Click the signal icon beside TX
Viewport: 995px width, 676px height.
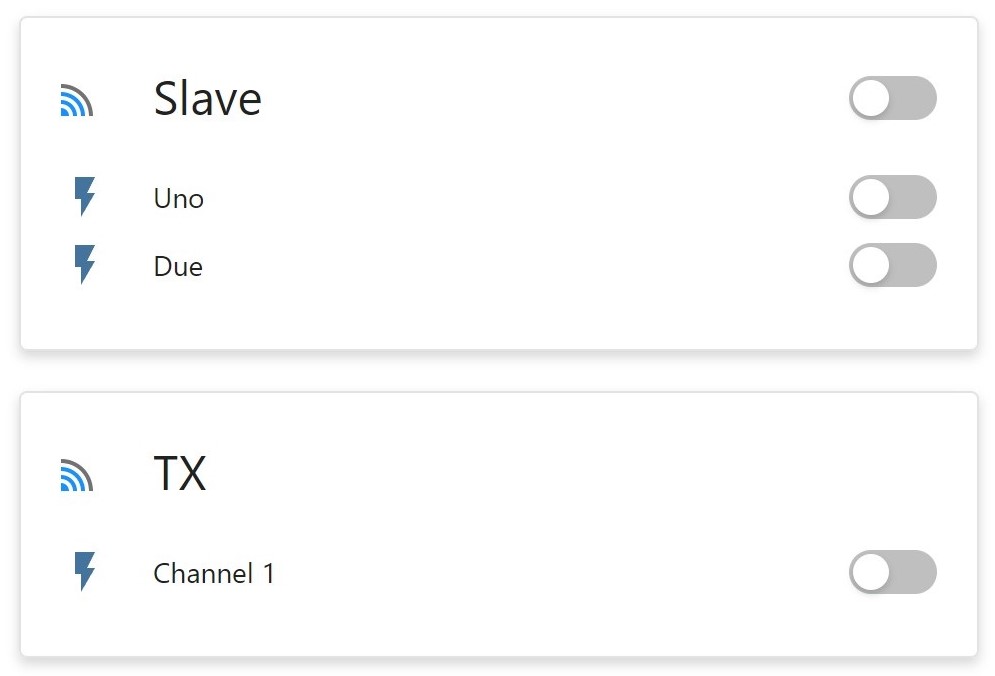76,476
